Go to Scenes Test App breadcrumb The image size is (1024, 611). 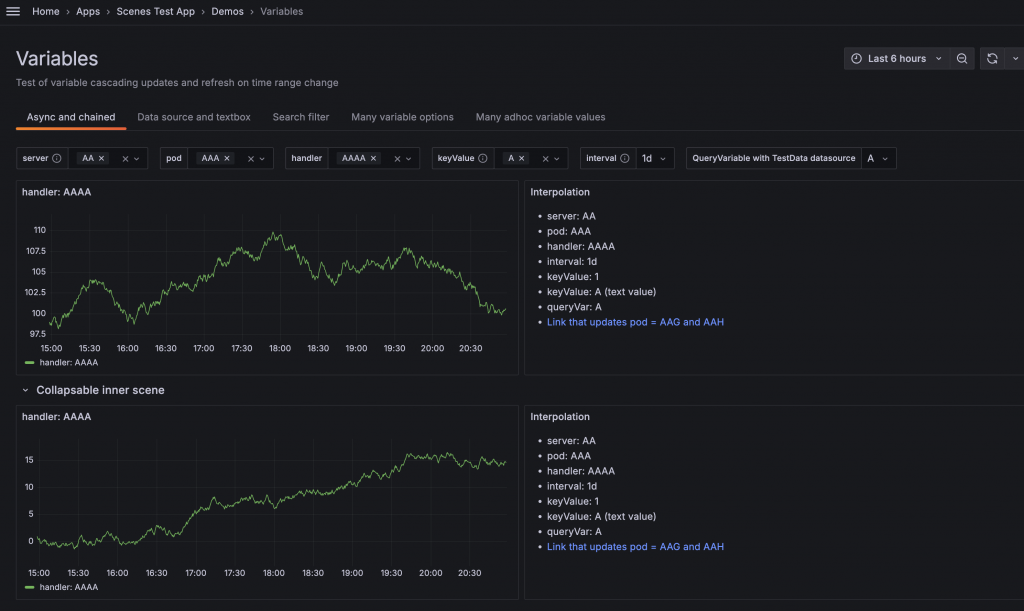coord(155,12)
